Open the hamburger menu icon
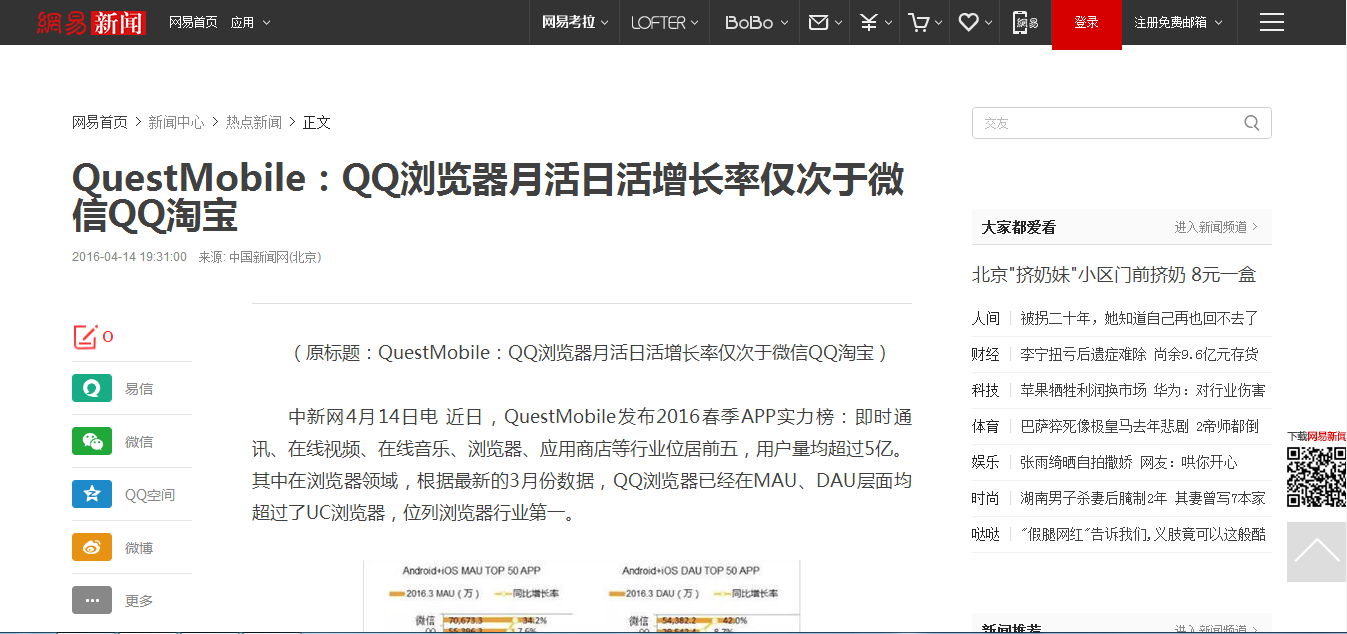This screenshot has width=1347, height=634. (x=1272, y=22)
